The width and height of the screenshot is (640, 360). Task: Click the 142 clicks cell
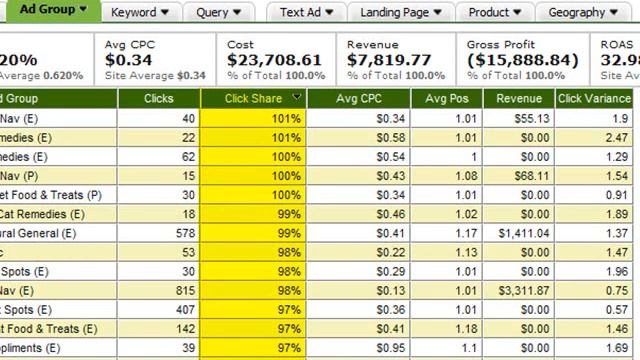(x=158, y=329)
